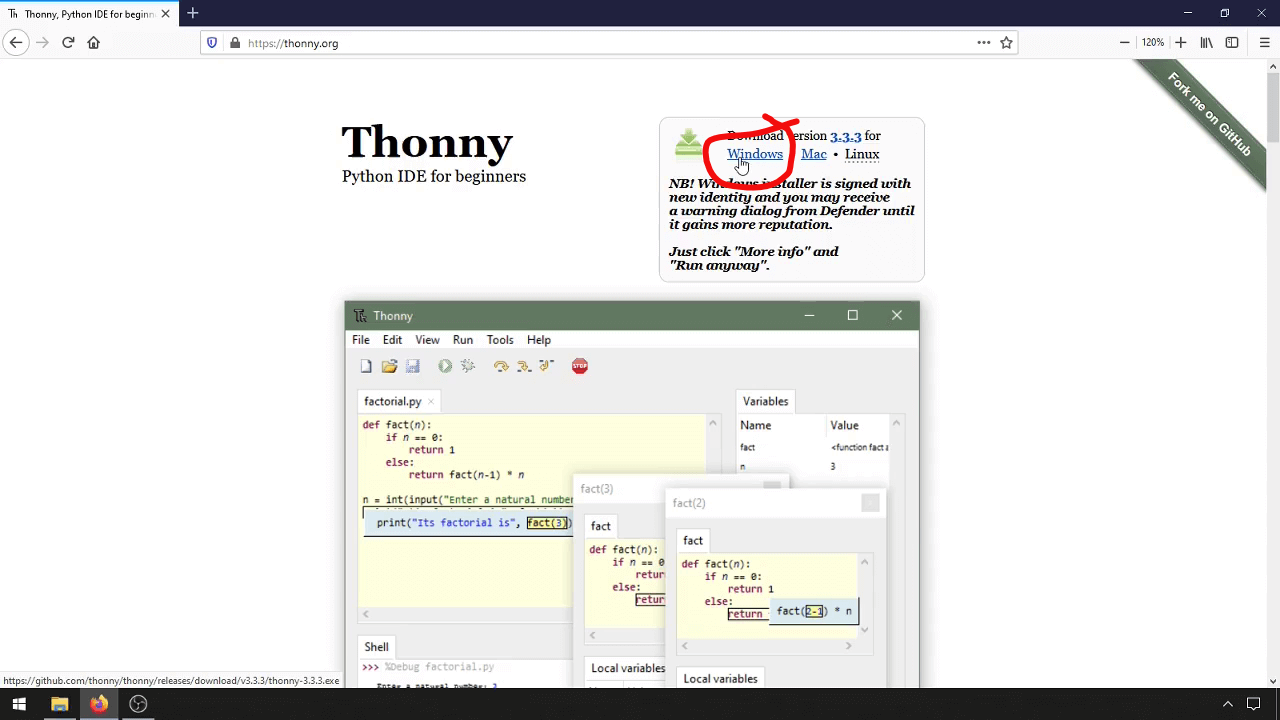Click the Mac download link
The height and width of the screenshot is (720, 1280).
click(814, 154)
